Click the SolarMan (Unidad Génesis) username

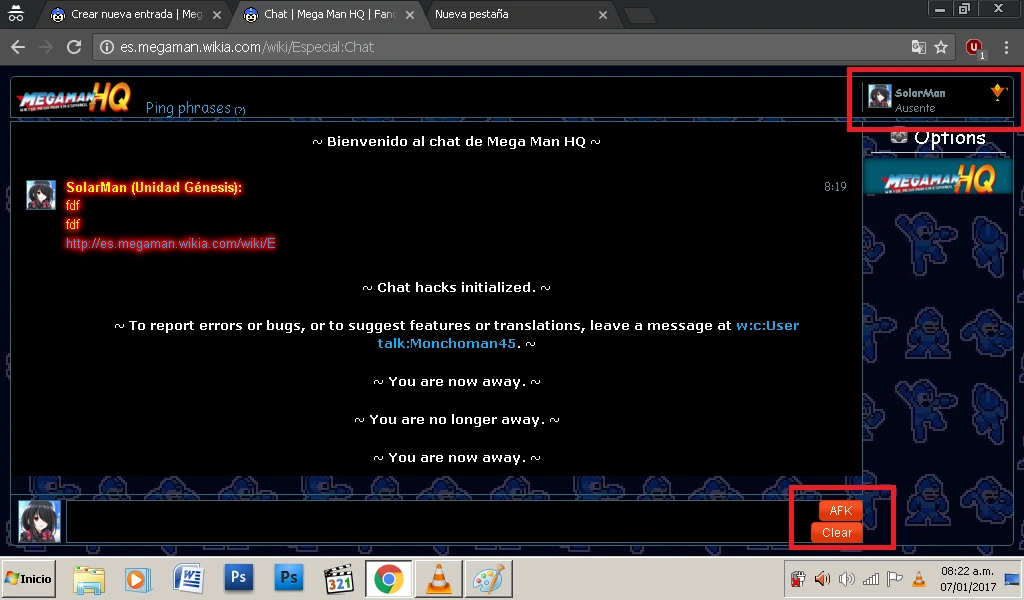[x=154, y=187]
